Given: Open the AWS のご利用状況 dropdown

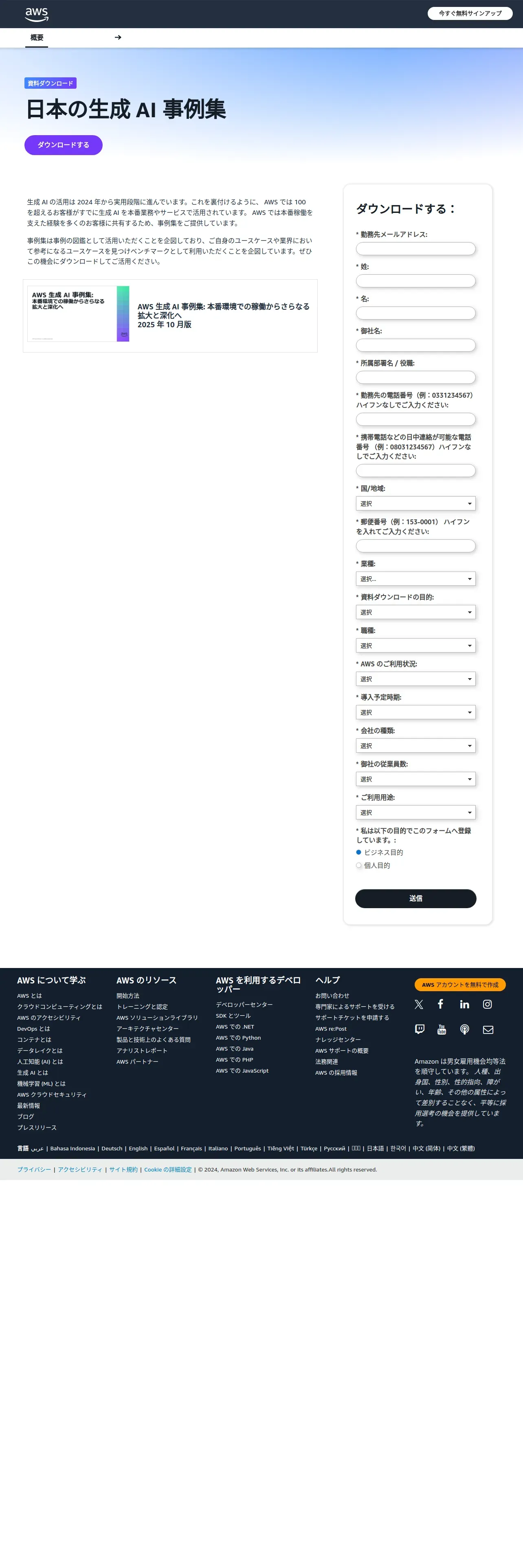Looking at the screenshot, I should (416, 679).
